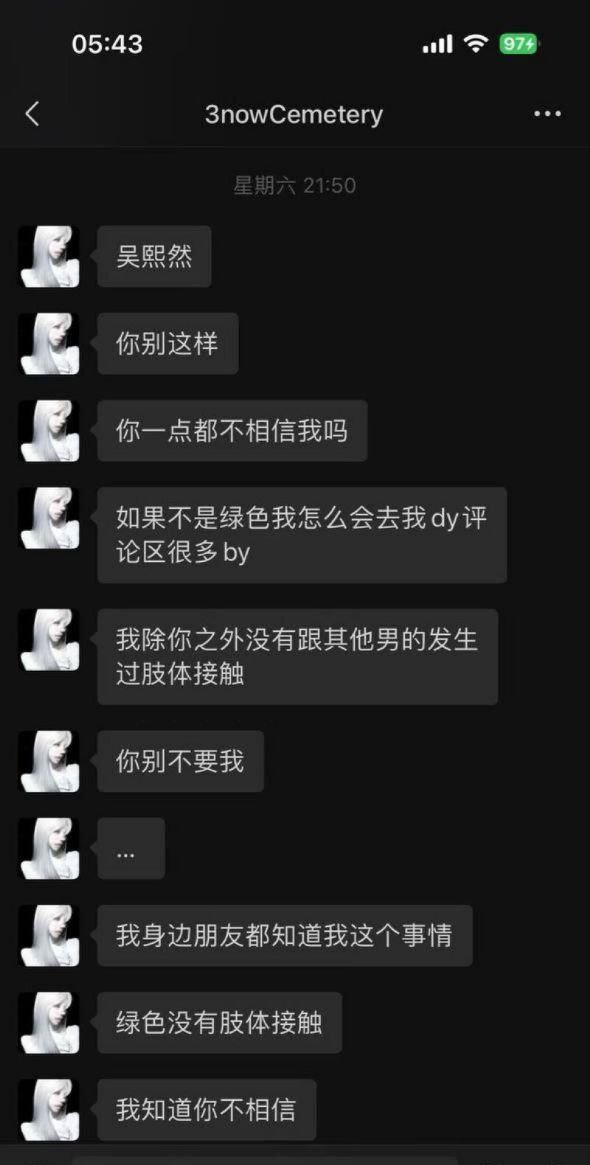Tap the back arrow icon
Viewport: 590px width, 1165px height.
click(x=32, y=114)
